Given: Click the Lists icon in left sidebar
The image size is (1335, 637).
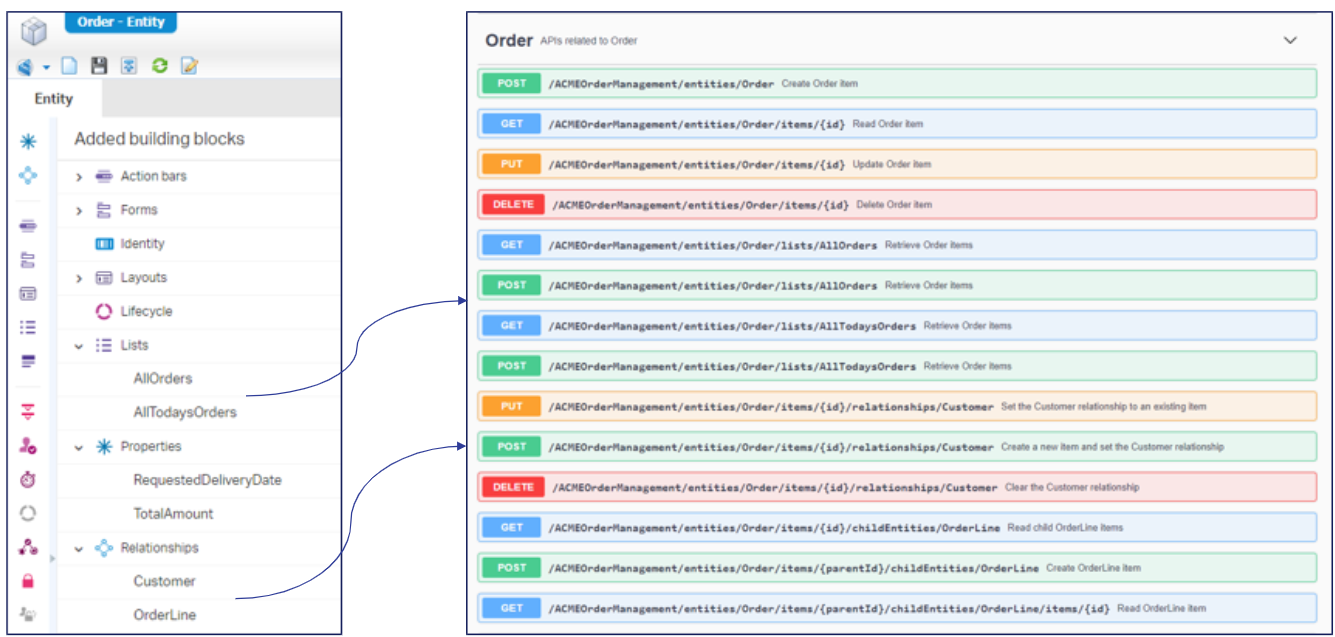Looking at the screenshot, I should coord(28,327).
